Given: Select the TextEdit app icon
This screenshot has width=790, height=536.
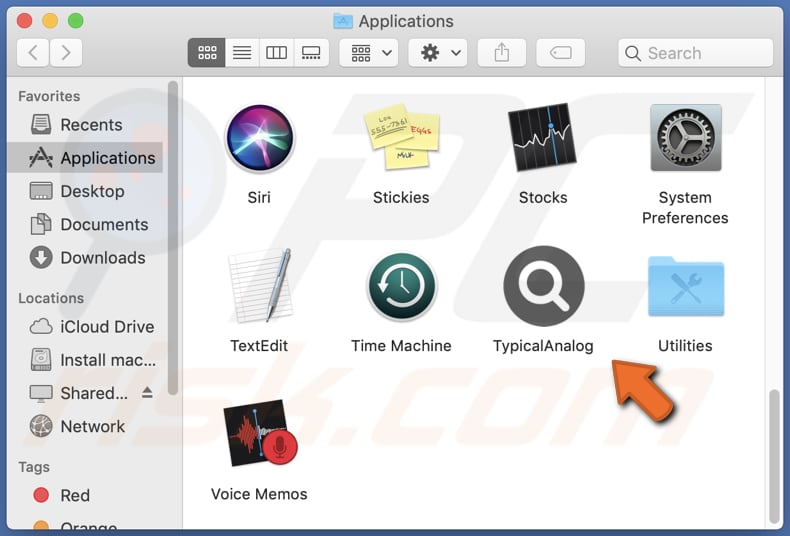Looking at the screenshot, I should [260, 285].
